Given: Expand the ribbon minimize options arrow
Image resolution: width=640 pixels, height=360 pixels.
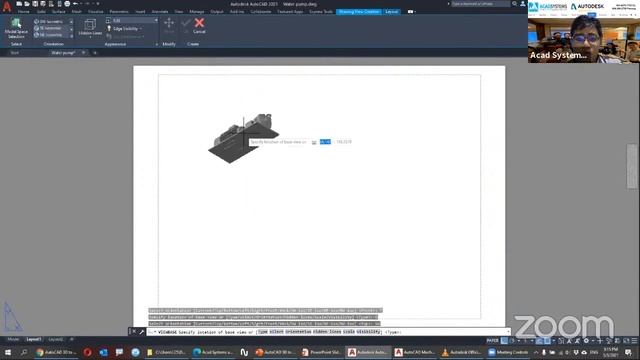Looking at the screenshot, I should point(415,11).
